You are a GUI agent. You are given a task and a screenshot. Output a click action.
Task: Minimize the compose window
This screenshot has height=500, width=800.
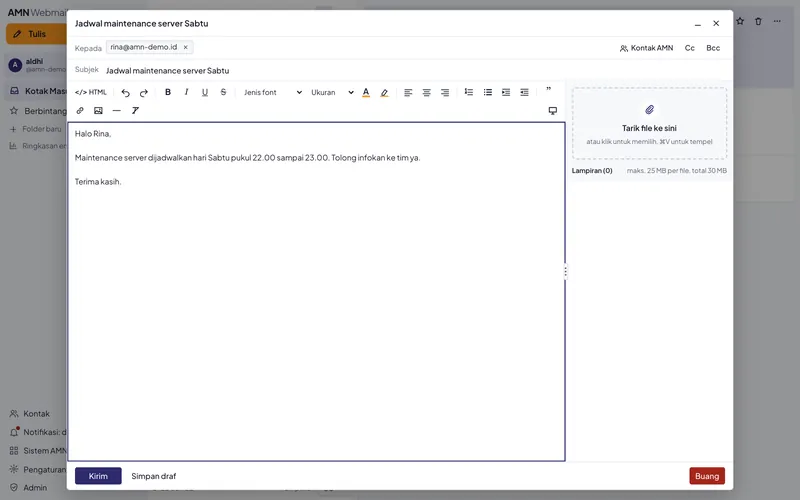pyautogui.click(x=697, y=24)
